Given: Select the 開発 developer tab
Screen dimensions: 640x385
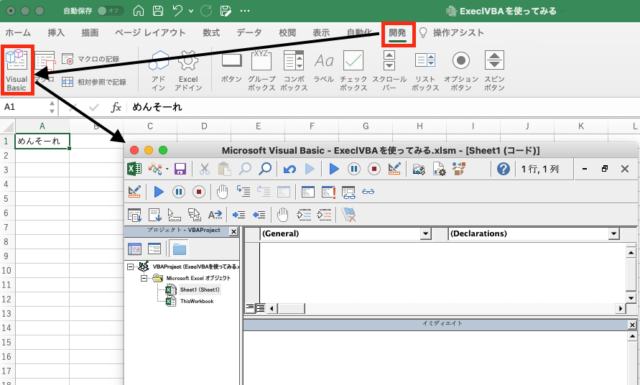Looking at the screenshot, I should [x=398, y=33].
